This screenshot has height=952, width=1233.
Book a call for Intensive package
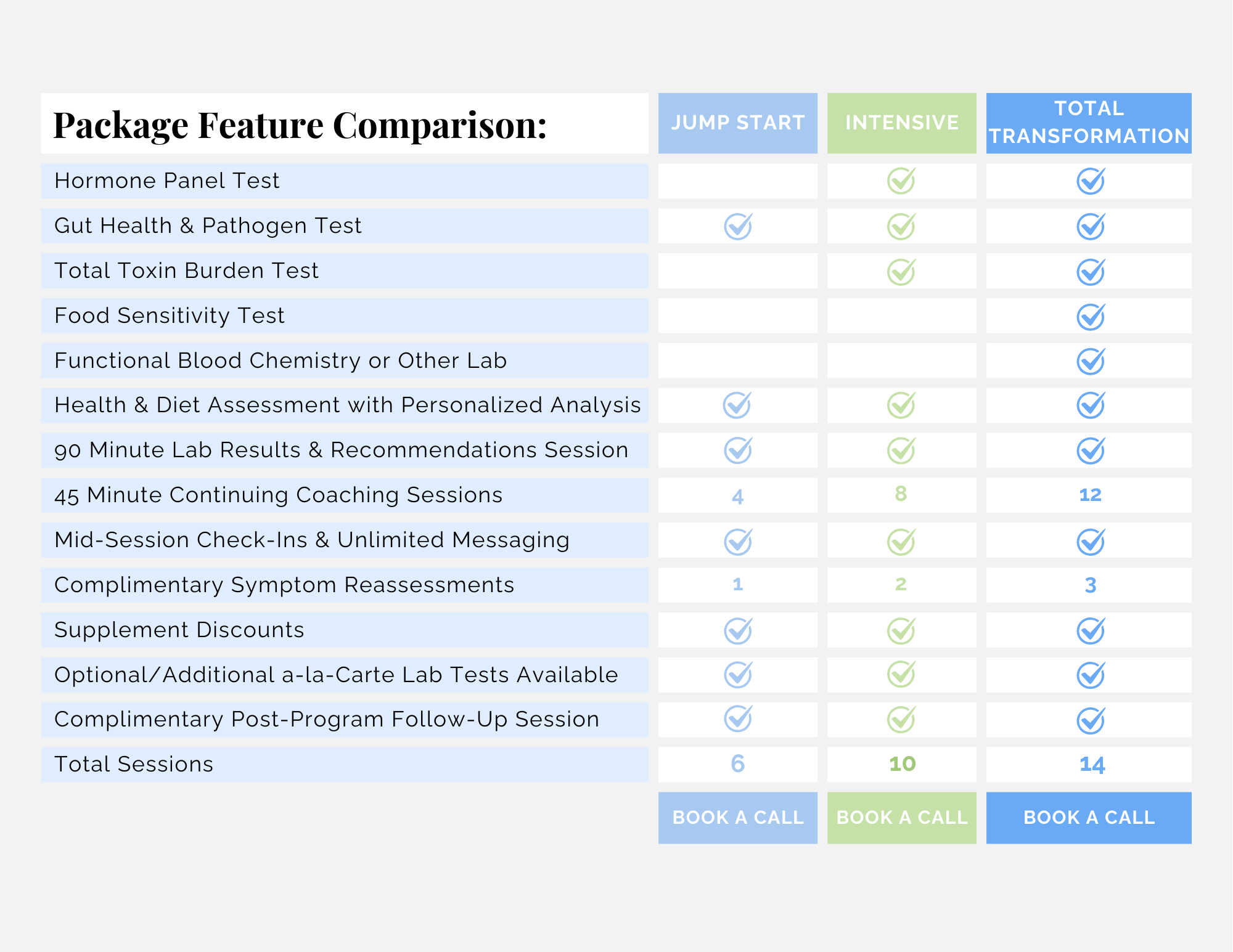click(901, 817)
